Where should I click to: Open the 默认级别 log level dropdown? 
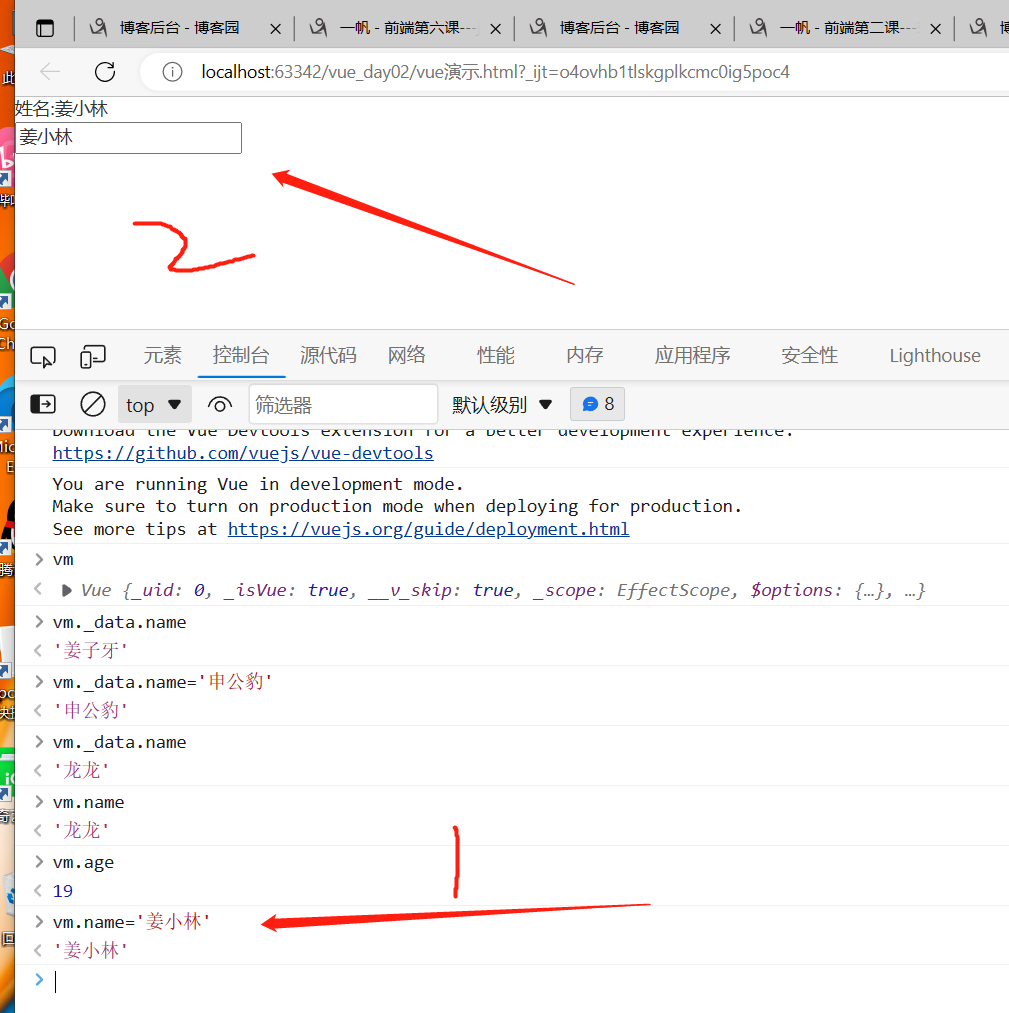click(x=502, y=405)
